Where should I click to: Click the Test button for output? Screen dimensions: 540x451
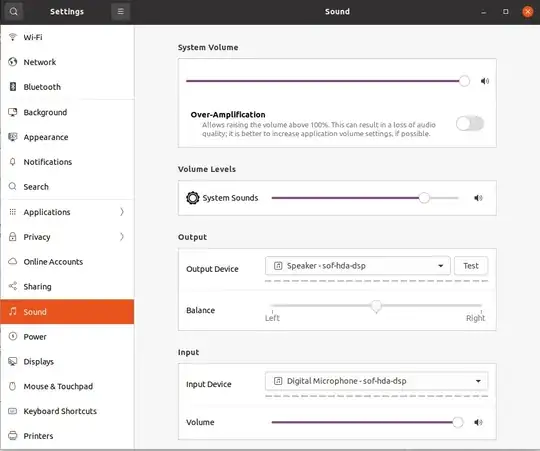tap(471, 266)
